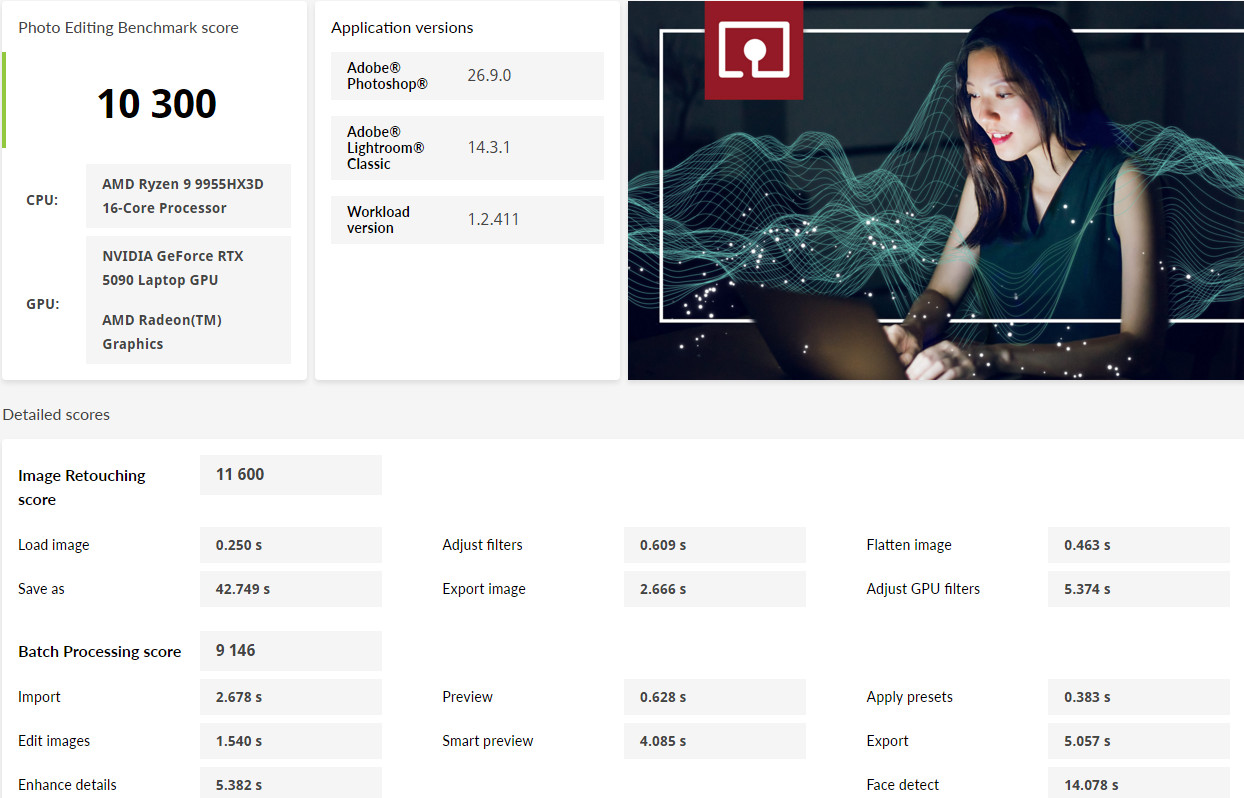Viewport: 1244px width, 798px height.
Task: Select the Save as time 42.749 s
Action: (243, 589)
